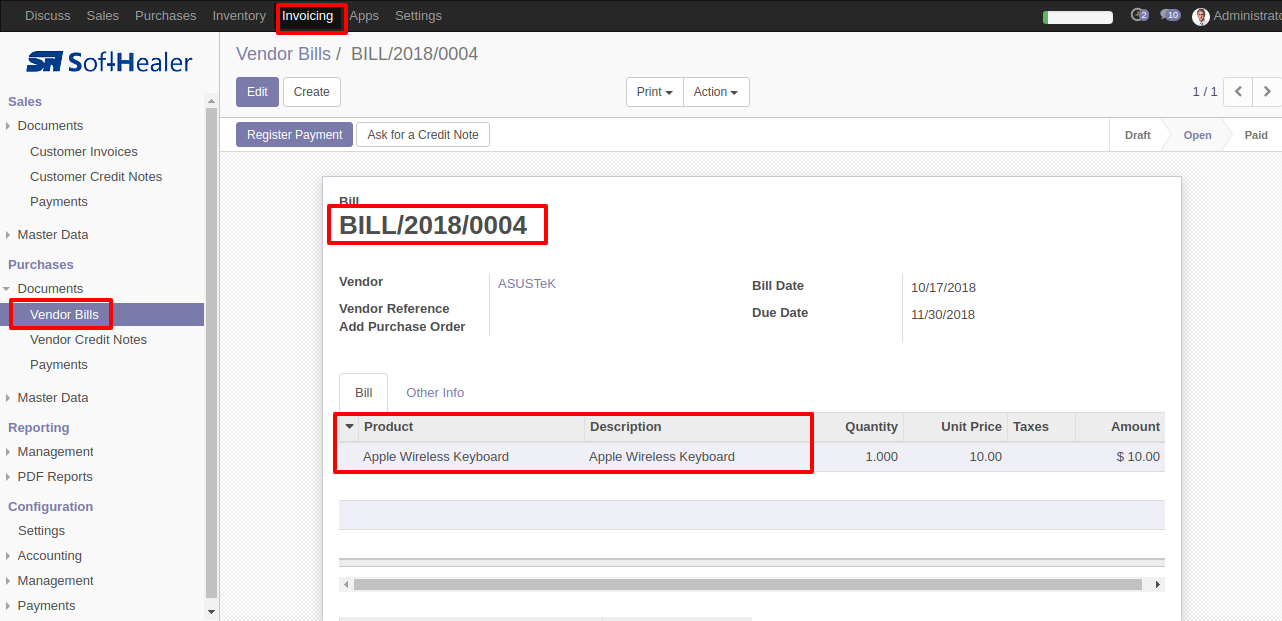Open Customer Invoices in sidebar
Screen dimensions: 1282x621
click(84, 152)
